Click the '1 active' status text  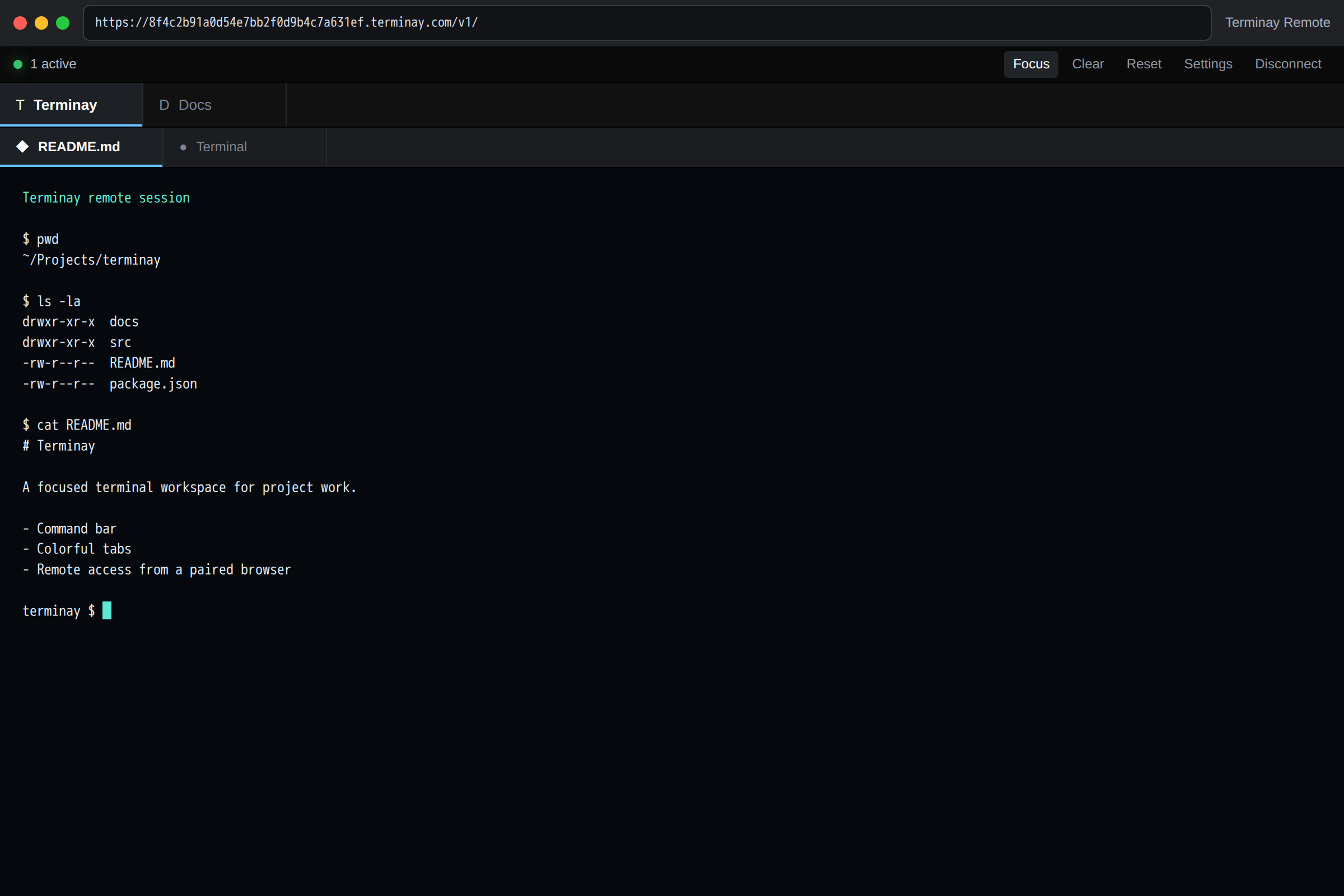tap(53, 64)
